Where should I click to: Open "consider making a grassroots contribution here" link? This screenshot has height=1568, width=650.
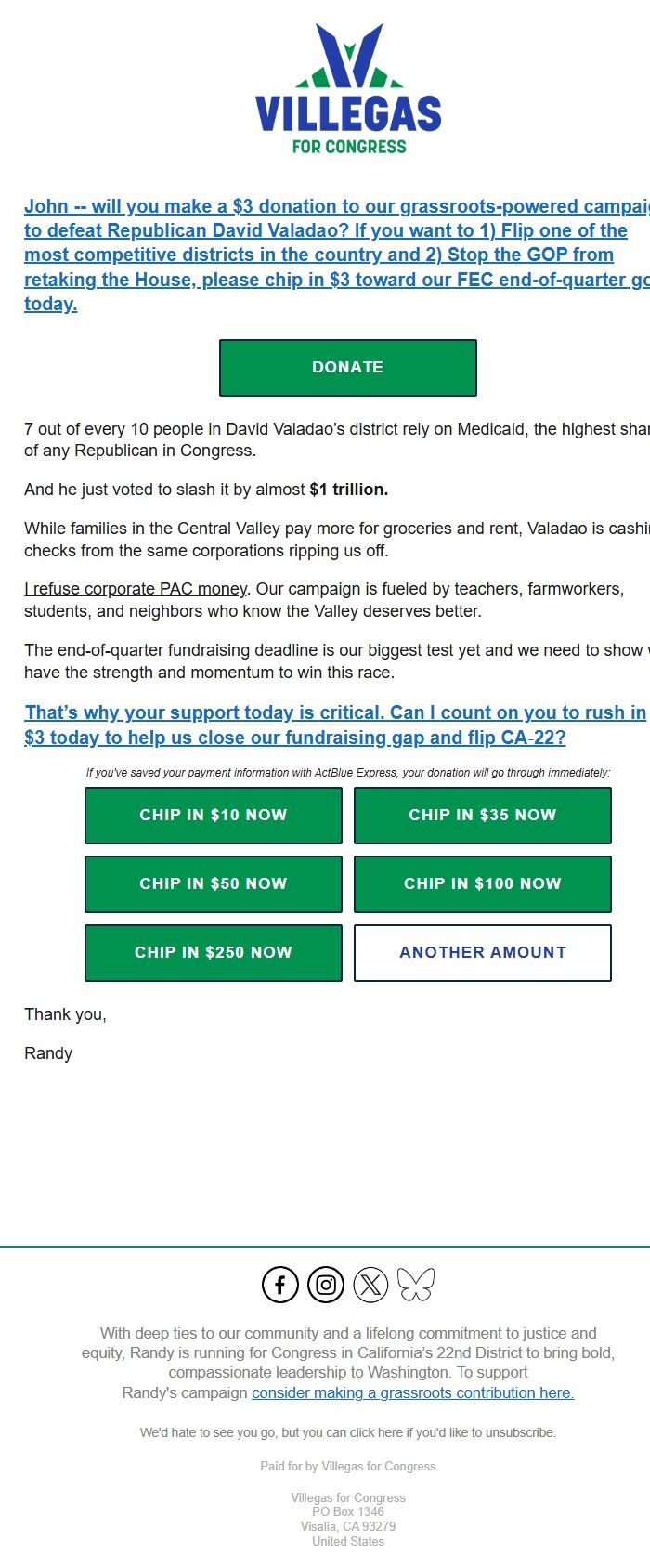coord(412,1392)
